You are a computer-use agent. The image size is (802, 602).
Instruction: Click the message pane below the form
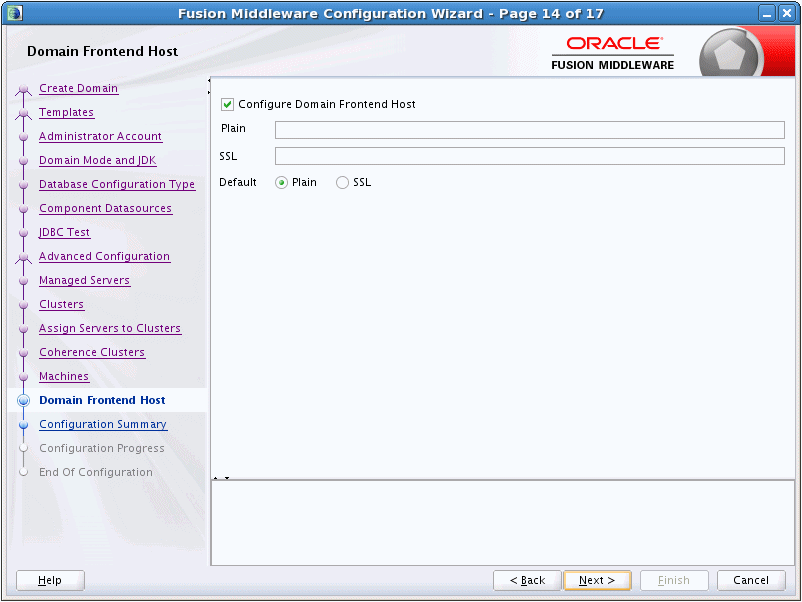pos(503,523)
